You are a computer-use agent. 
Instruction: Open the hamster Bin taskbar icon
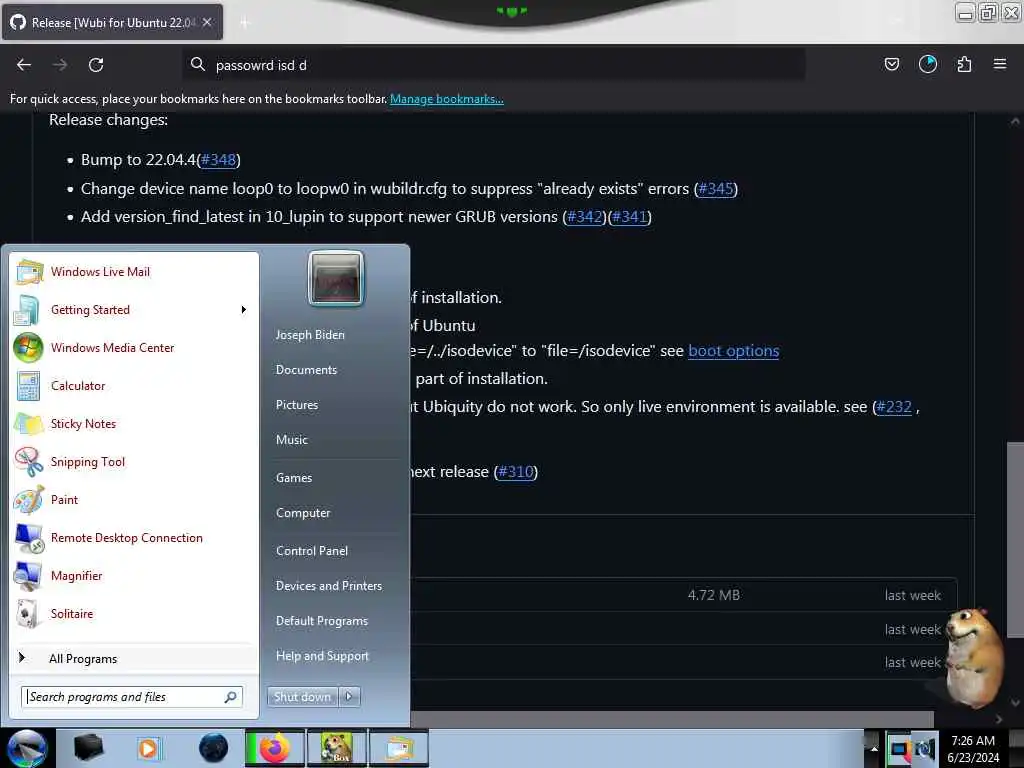pos(337,748)
